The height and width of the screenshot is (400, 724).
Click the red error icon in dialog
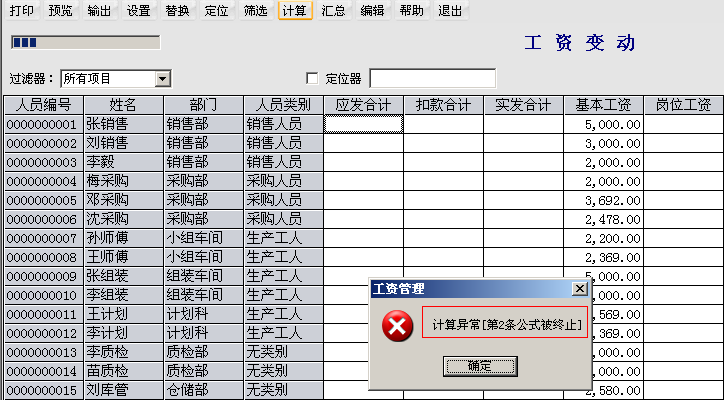click(397, 326)
